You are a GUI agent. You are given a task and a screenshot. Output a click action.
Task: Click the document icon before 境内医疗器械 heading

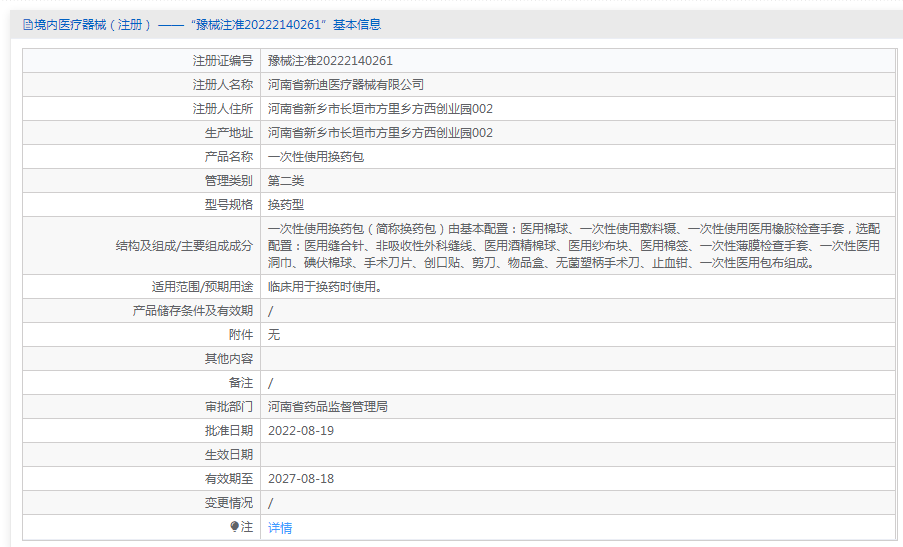[x=28, y=25]
